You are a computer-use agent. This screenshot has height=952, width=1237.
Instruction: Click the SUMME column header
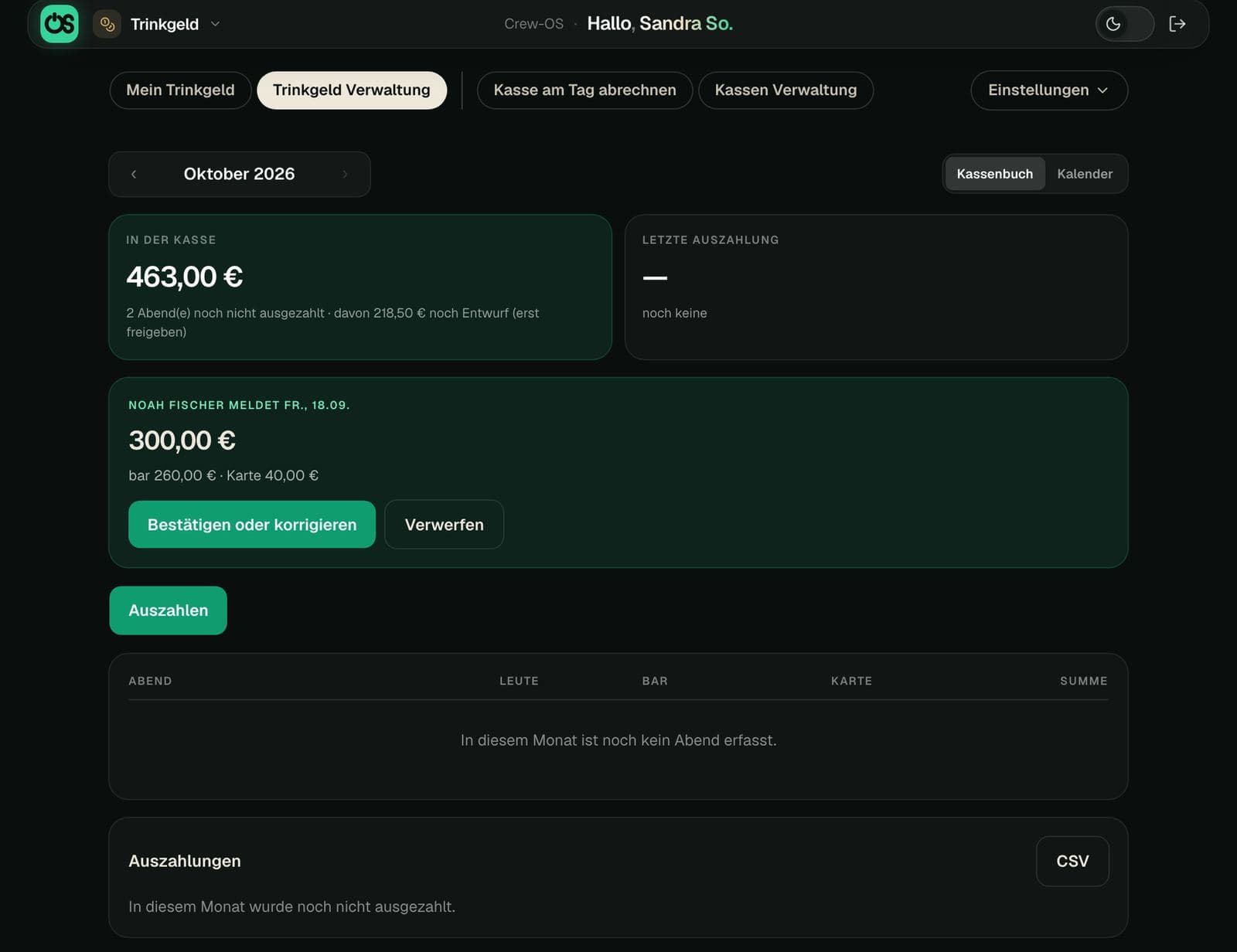(1084, 681)
